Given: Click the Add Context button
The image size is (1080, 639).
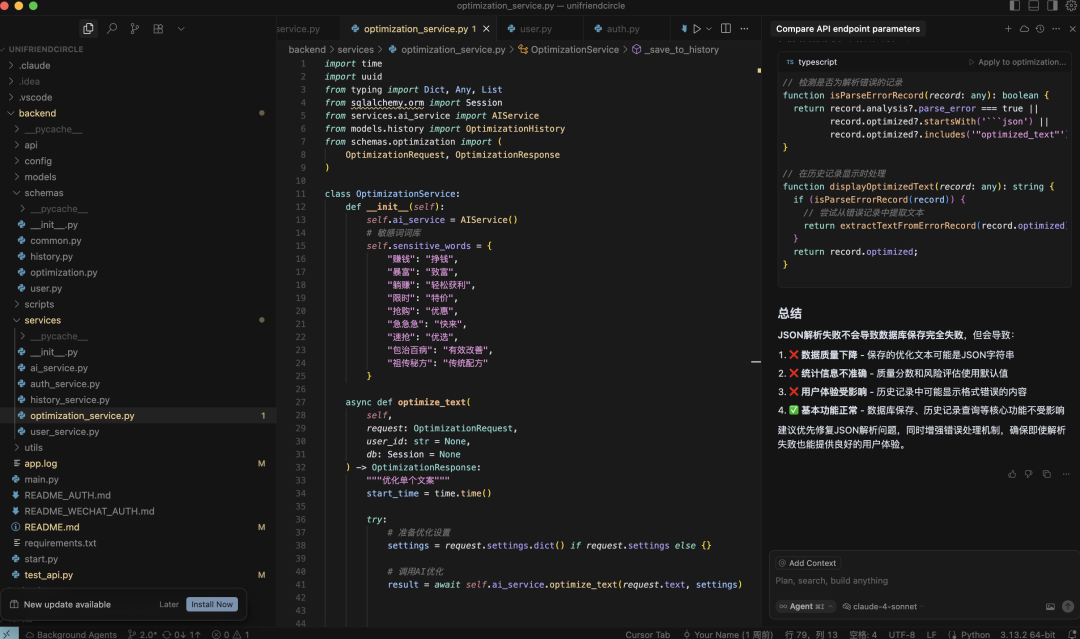Looking at the screenshot, I should coord(806,563).
